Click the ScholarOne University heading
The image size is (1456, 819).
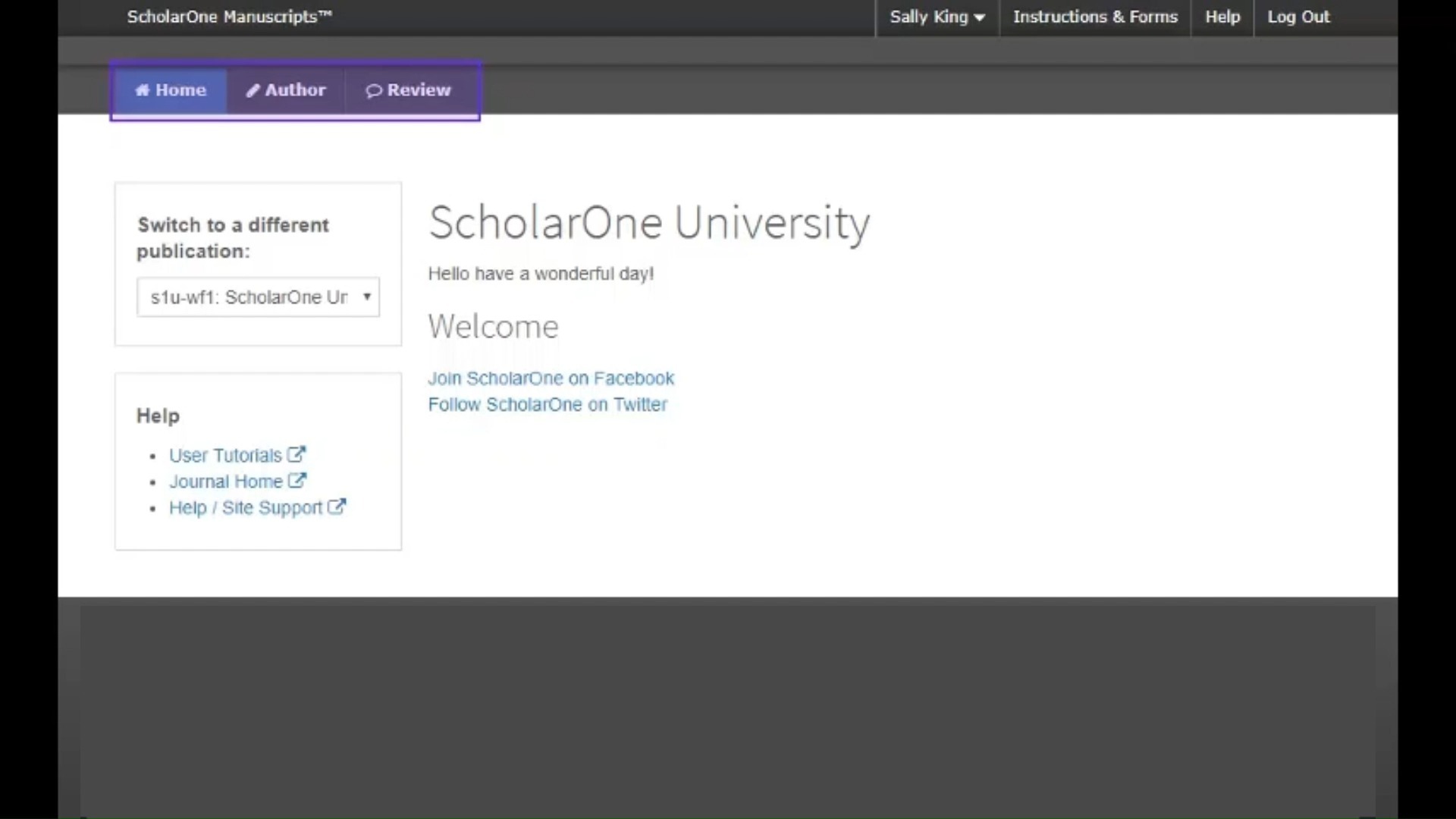tap(649, 224)
